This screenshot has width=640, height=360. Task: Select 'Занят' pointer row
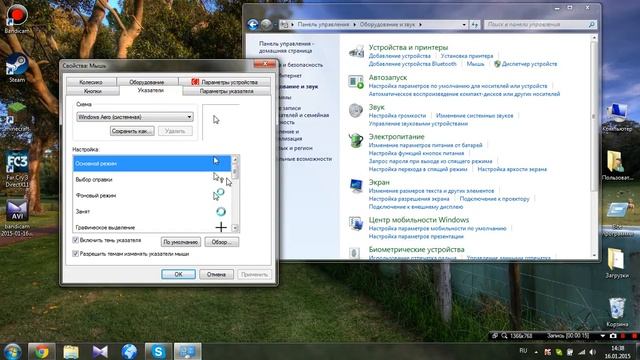152,211
